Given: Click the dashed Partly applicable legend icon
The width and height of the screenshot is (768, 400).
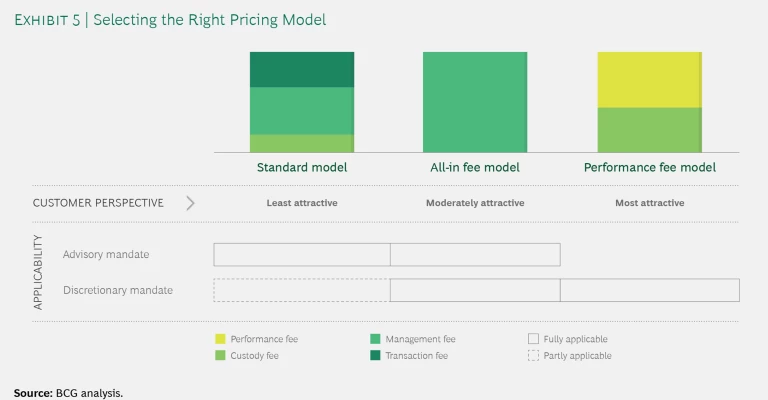Looking at the screenshot, I should point(533,355).
